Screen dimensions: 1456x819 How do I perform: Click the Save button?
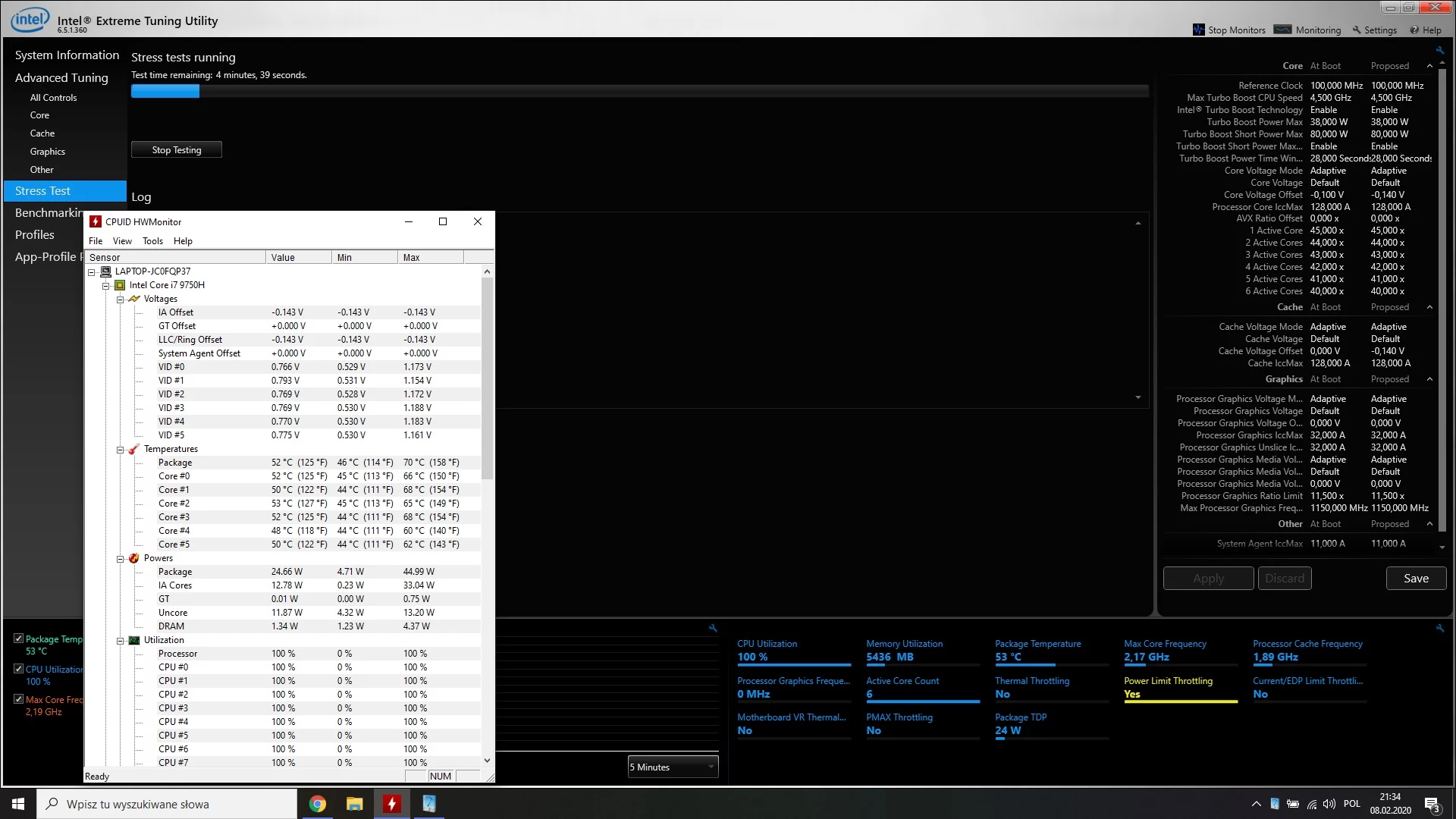(1416, 579)
